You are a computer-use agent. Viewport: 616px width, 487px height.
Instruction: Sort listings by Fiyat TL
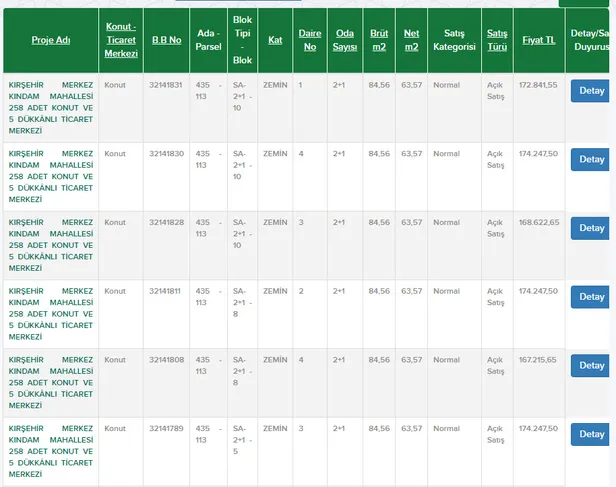pos(539,40)
